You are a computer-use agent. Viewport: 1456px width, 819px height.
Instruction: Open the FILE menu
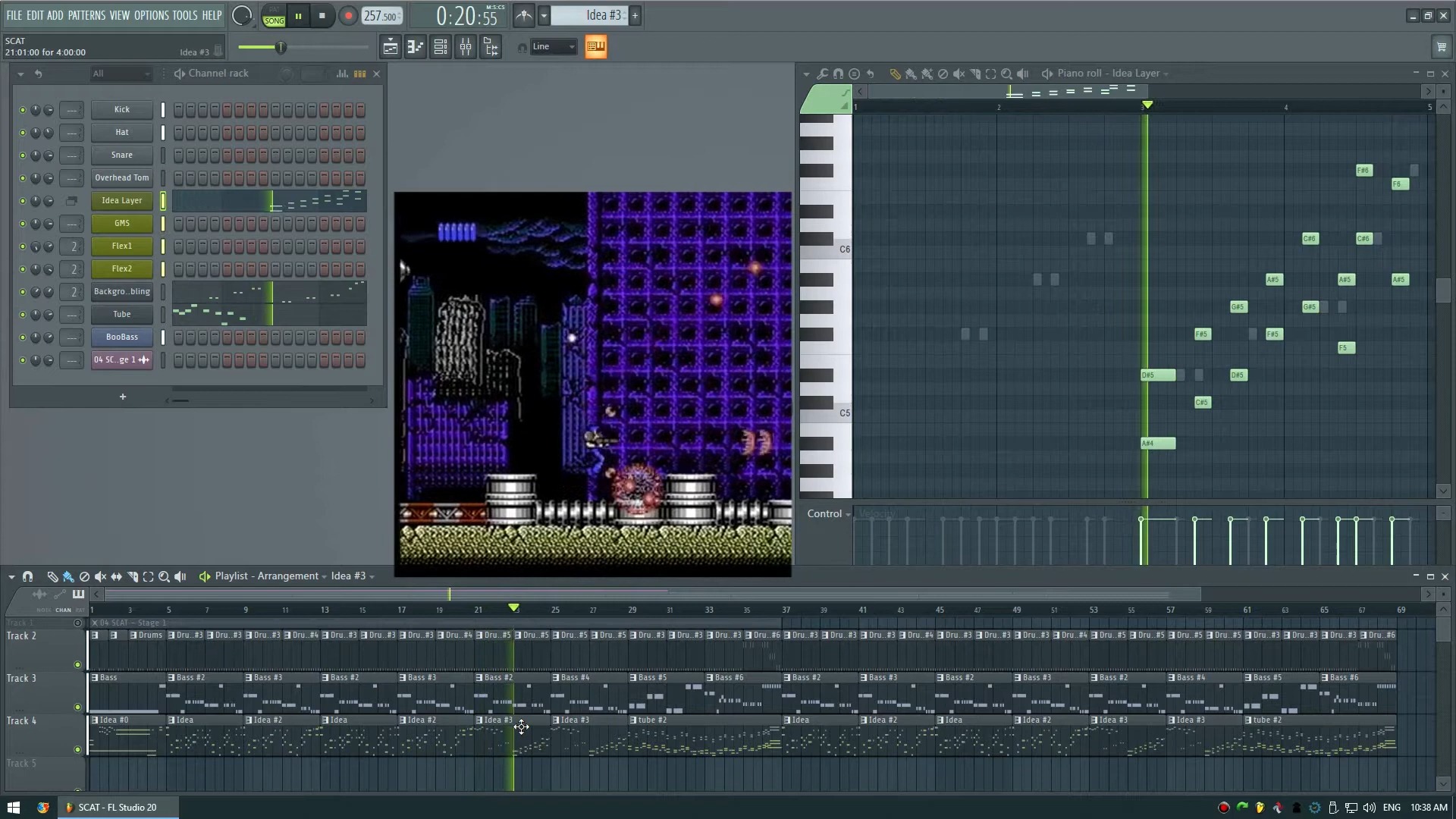tap(14, 15)
